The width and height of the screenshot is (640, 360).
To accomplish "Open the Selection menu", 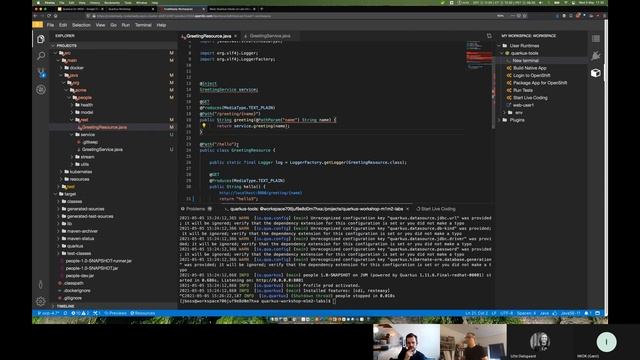I will click(81, 25).
